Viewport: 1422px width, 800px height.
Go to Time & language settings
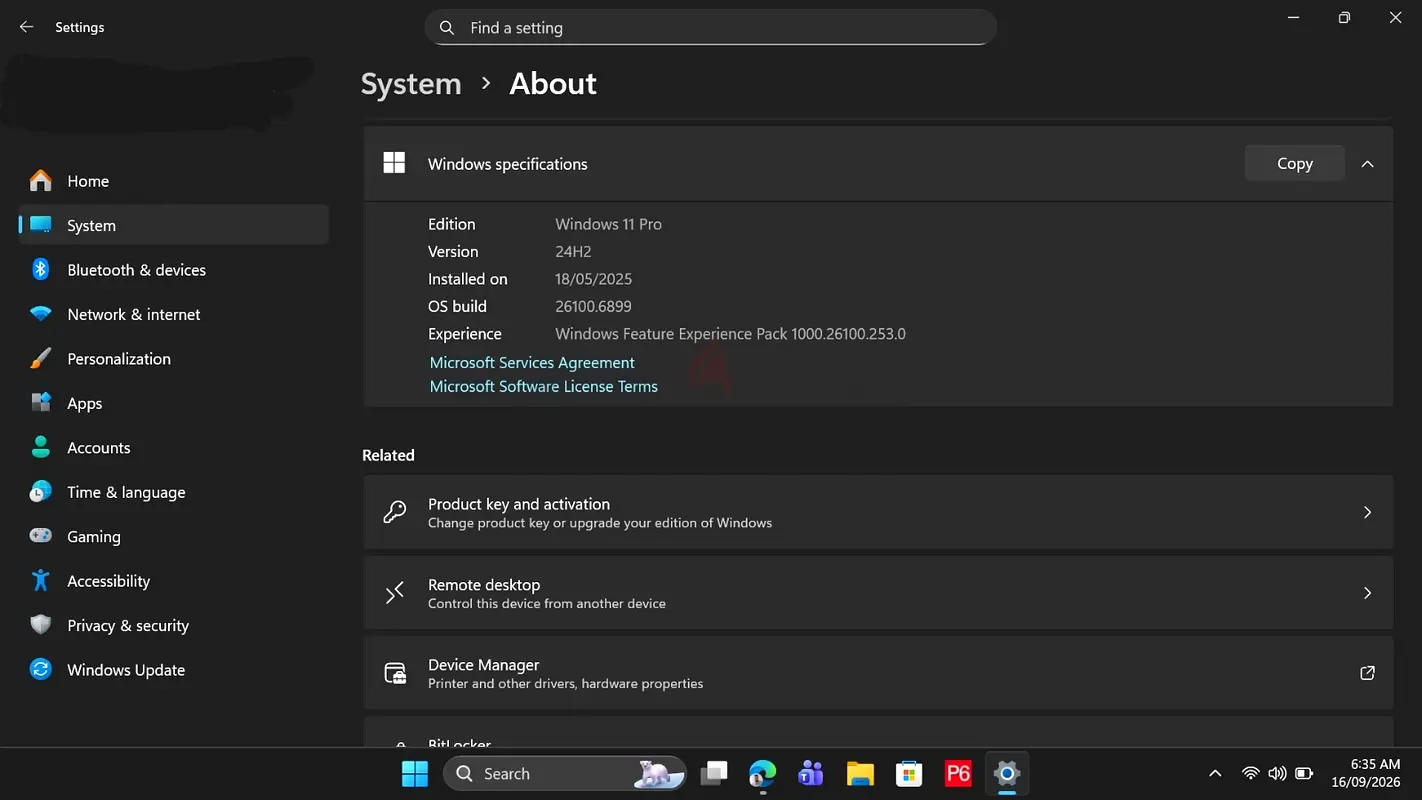pyautogui.click(x=174, y=492)
